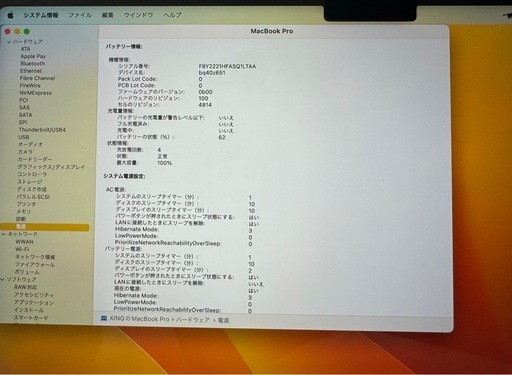Select グラフィックス/ディスプレイ in the sidebar

(51, 167)
